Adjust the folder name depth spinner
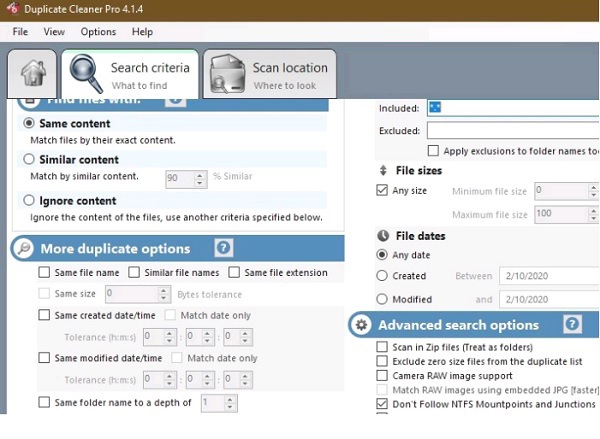The width and height of the screenshot is (600, 439). tap(231, 402)
